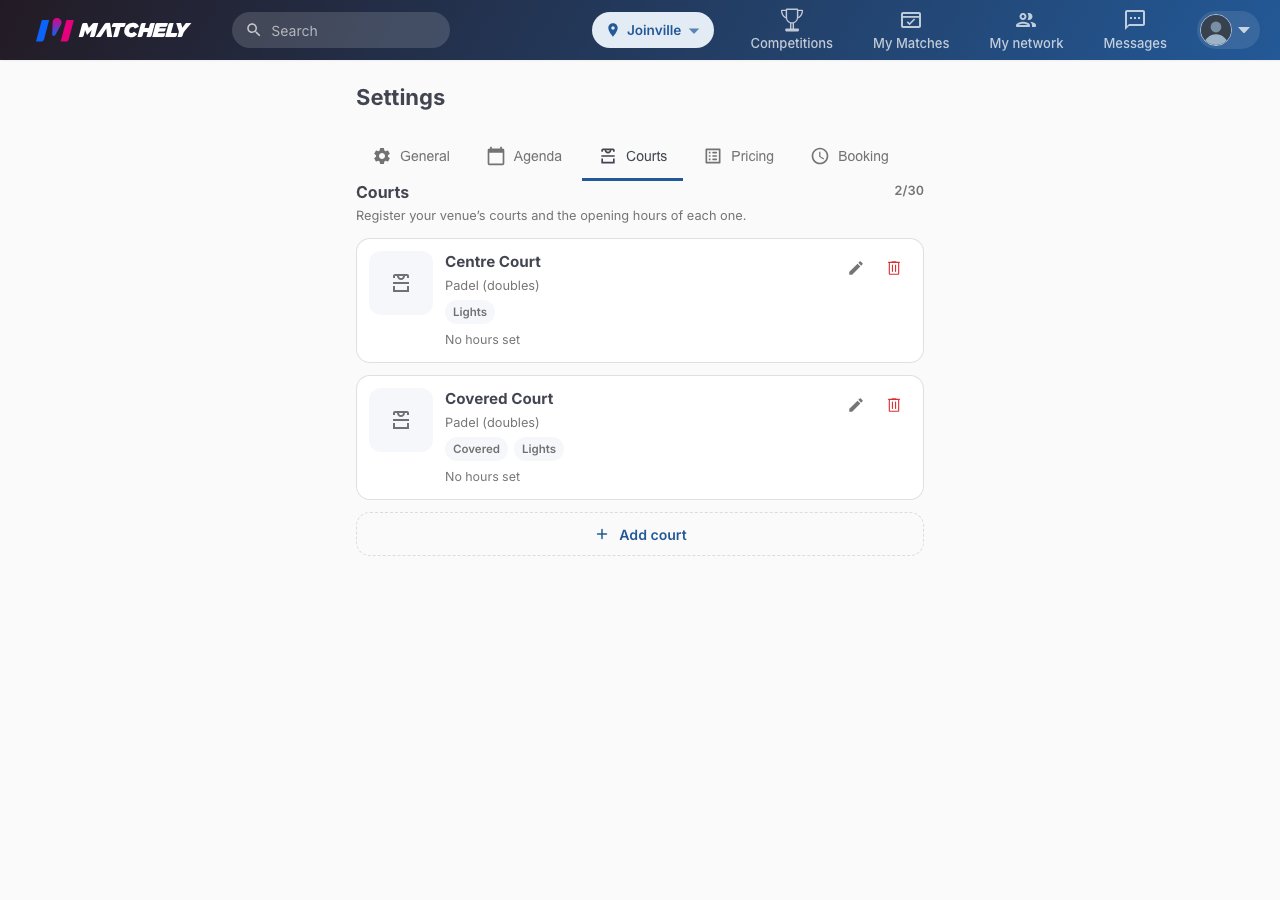Click the Lights tag on Covered Court
This screenshot has height=900, width=1280.
(x=539, y=449)
